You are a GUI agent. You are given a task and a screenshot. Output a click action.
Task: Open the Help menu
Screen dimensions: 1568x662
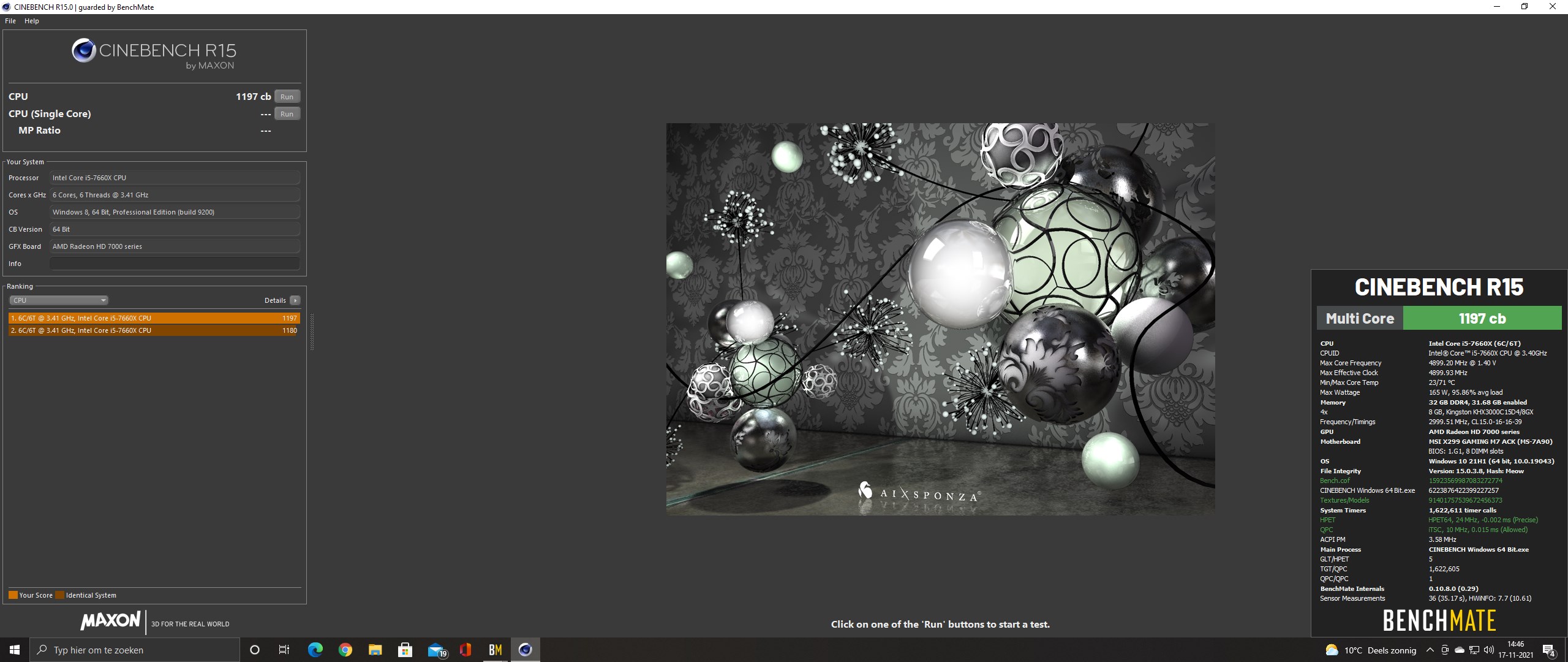pos(32,21)
